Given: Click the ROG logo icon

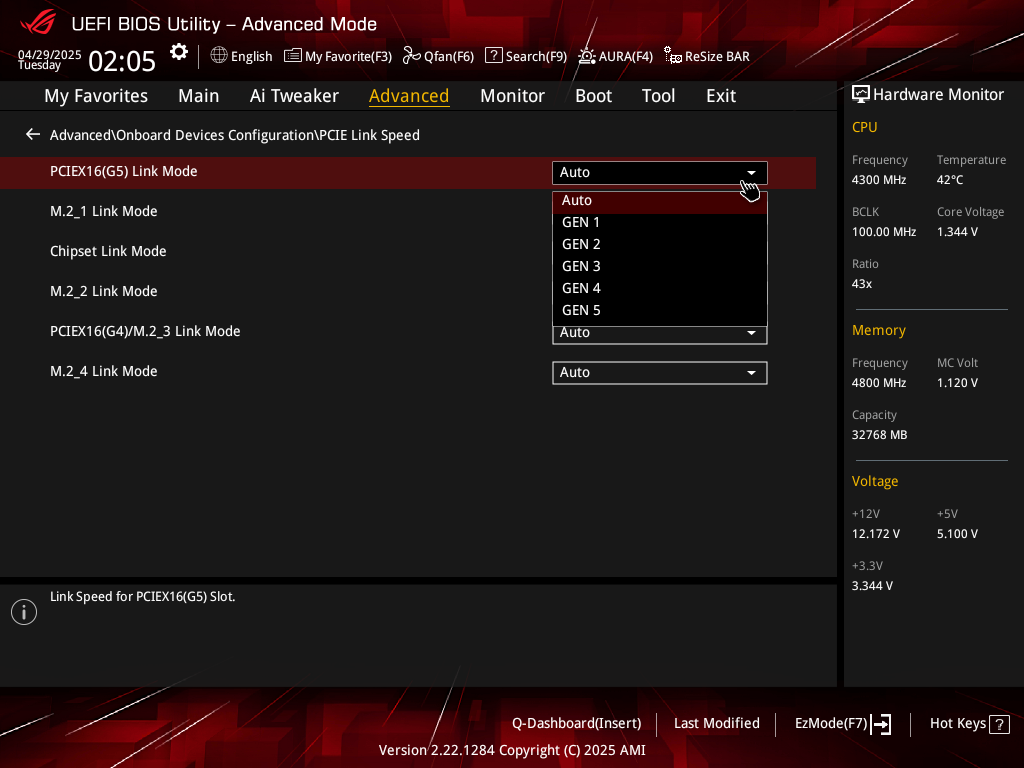Looking at the screenshot, I should tap(38, 23).
